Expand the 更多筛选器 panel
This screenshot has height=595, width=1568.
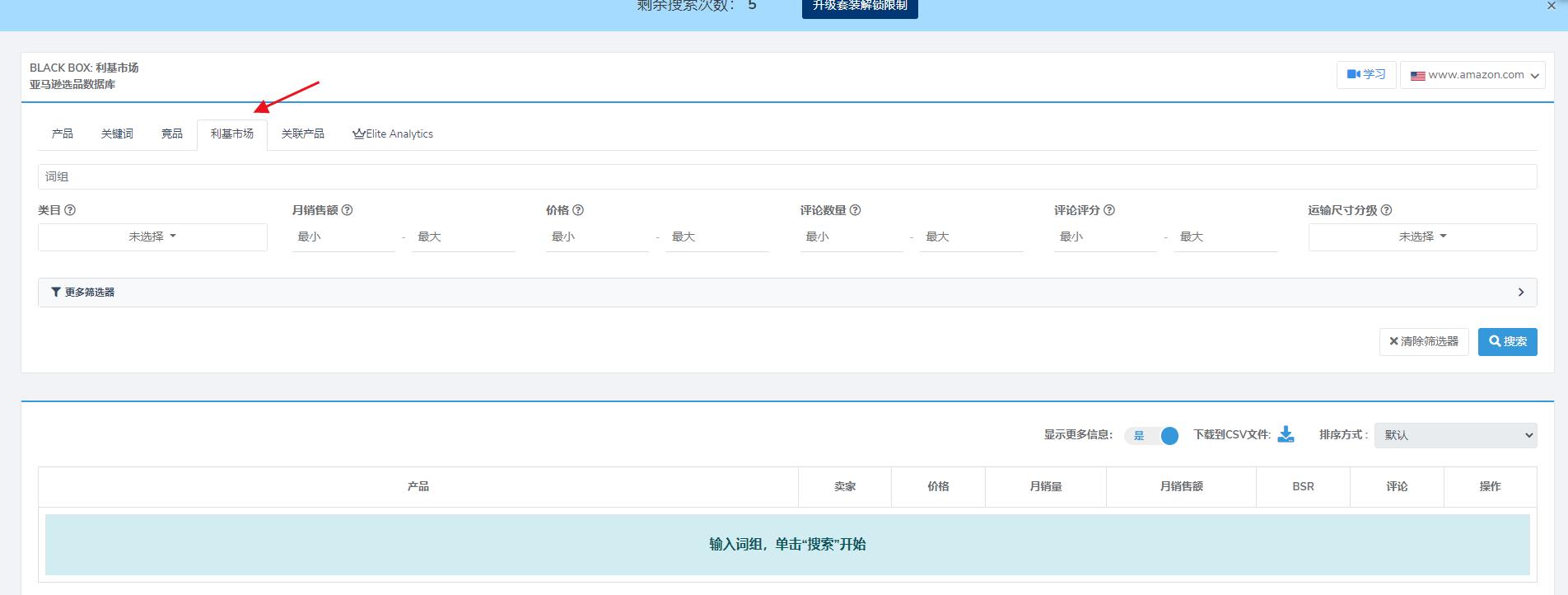(787, 293)
